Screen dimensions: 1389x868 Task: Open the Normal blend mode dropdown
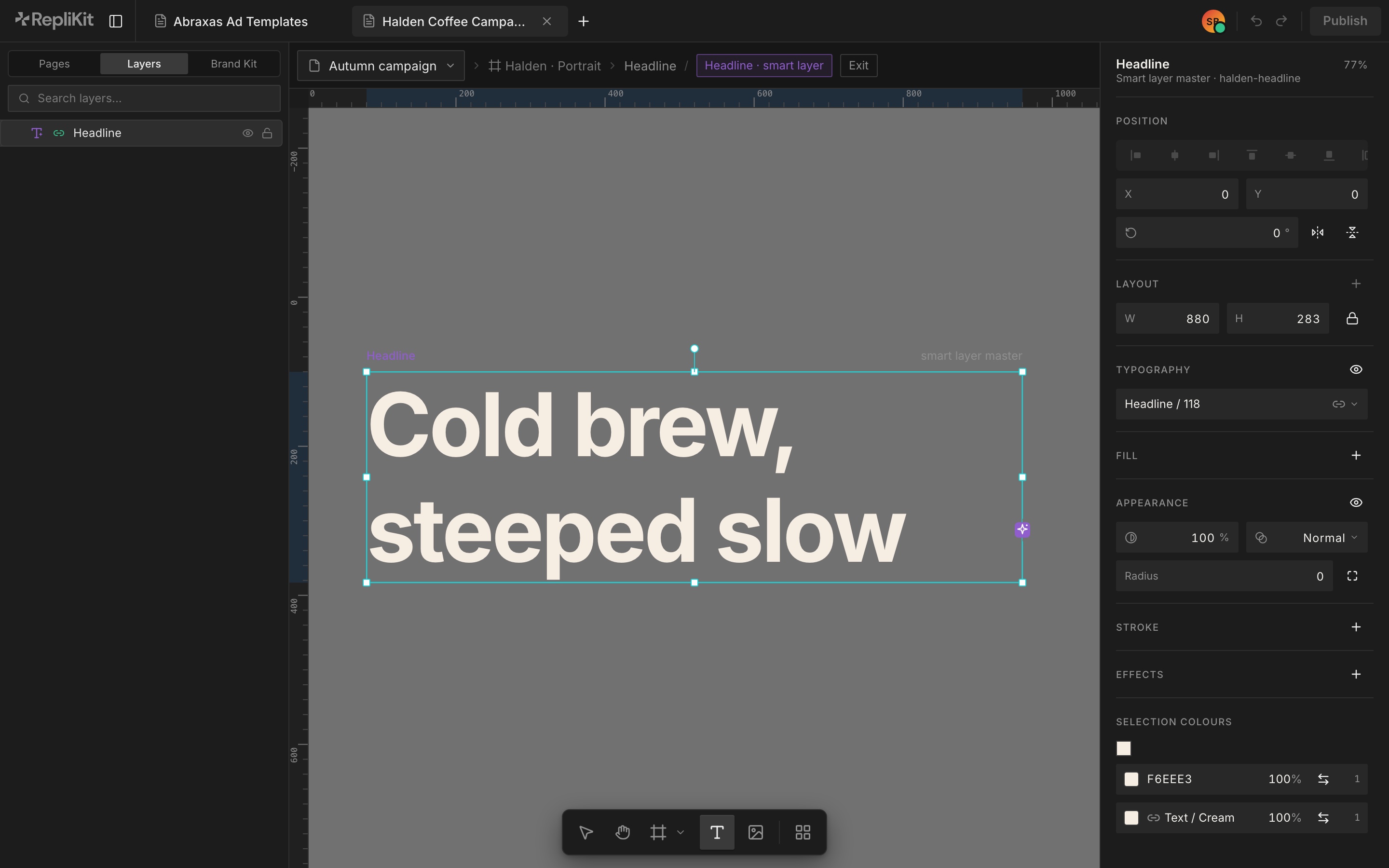[1307, 538]
